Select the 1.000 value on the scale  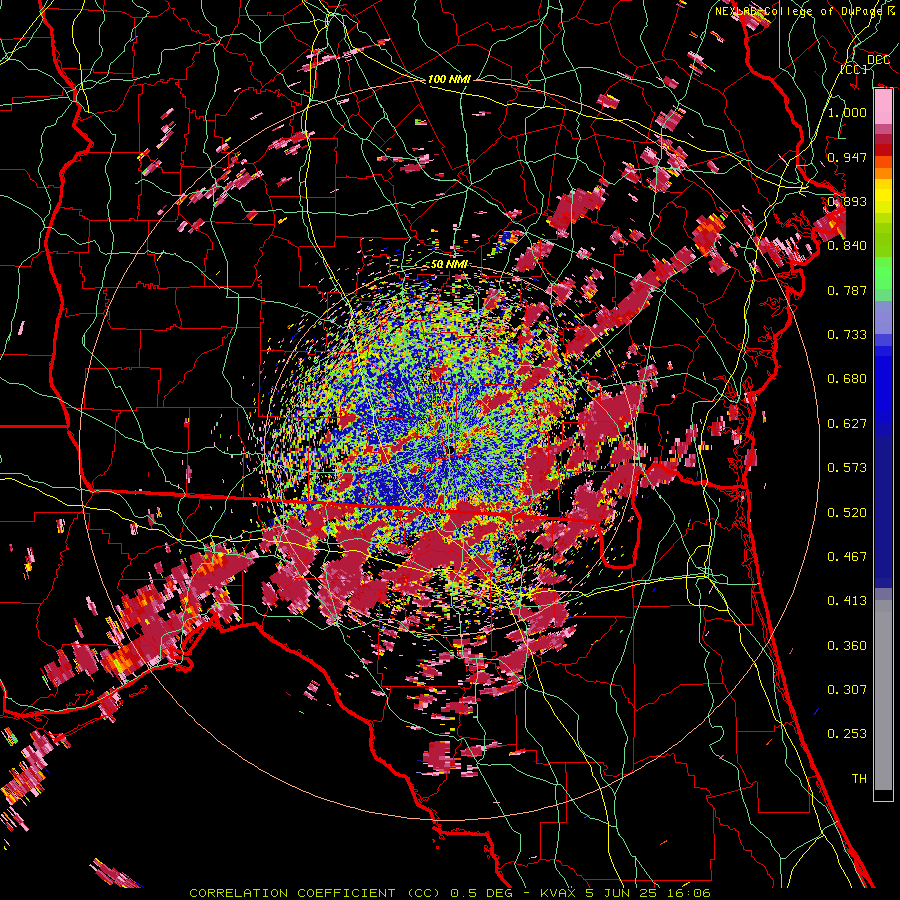point(847,112)
